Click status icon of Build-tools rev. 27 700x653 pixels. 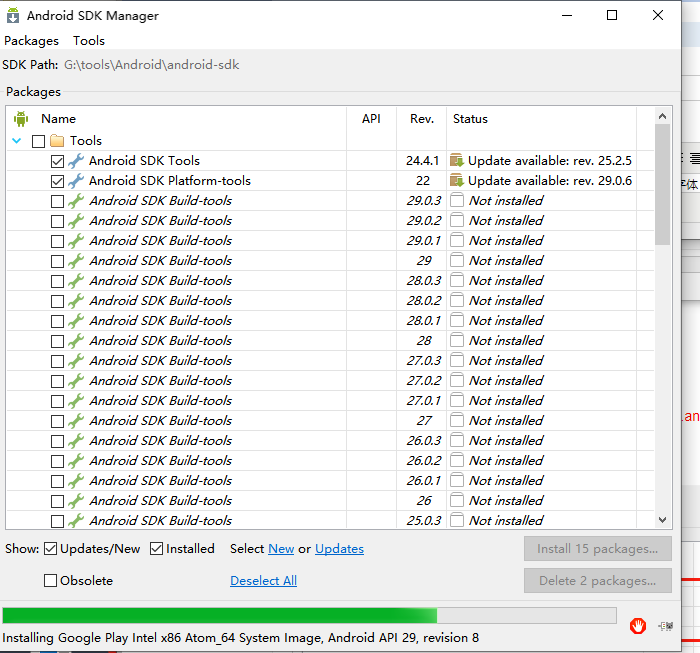457,420
